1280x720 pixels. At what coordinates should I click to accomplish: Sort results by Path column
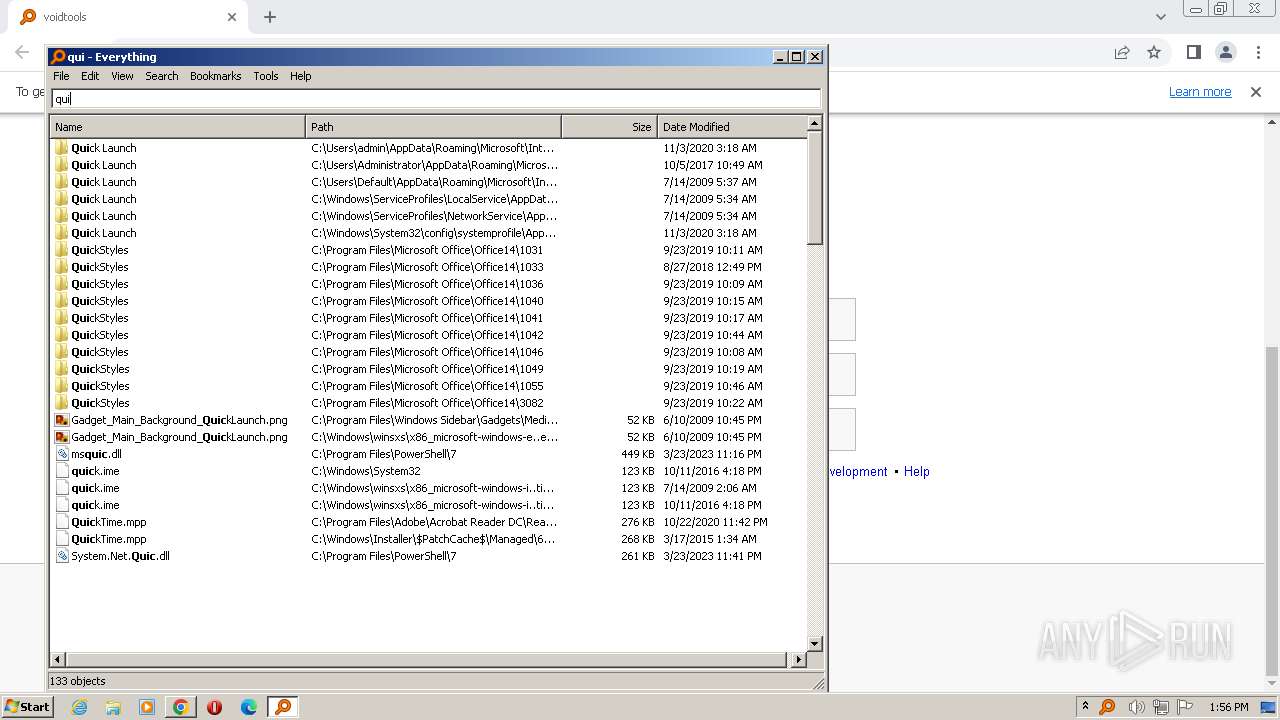click(x=434, y=127)
